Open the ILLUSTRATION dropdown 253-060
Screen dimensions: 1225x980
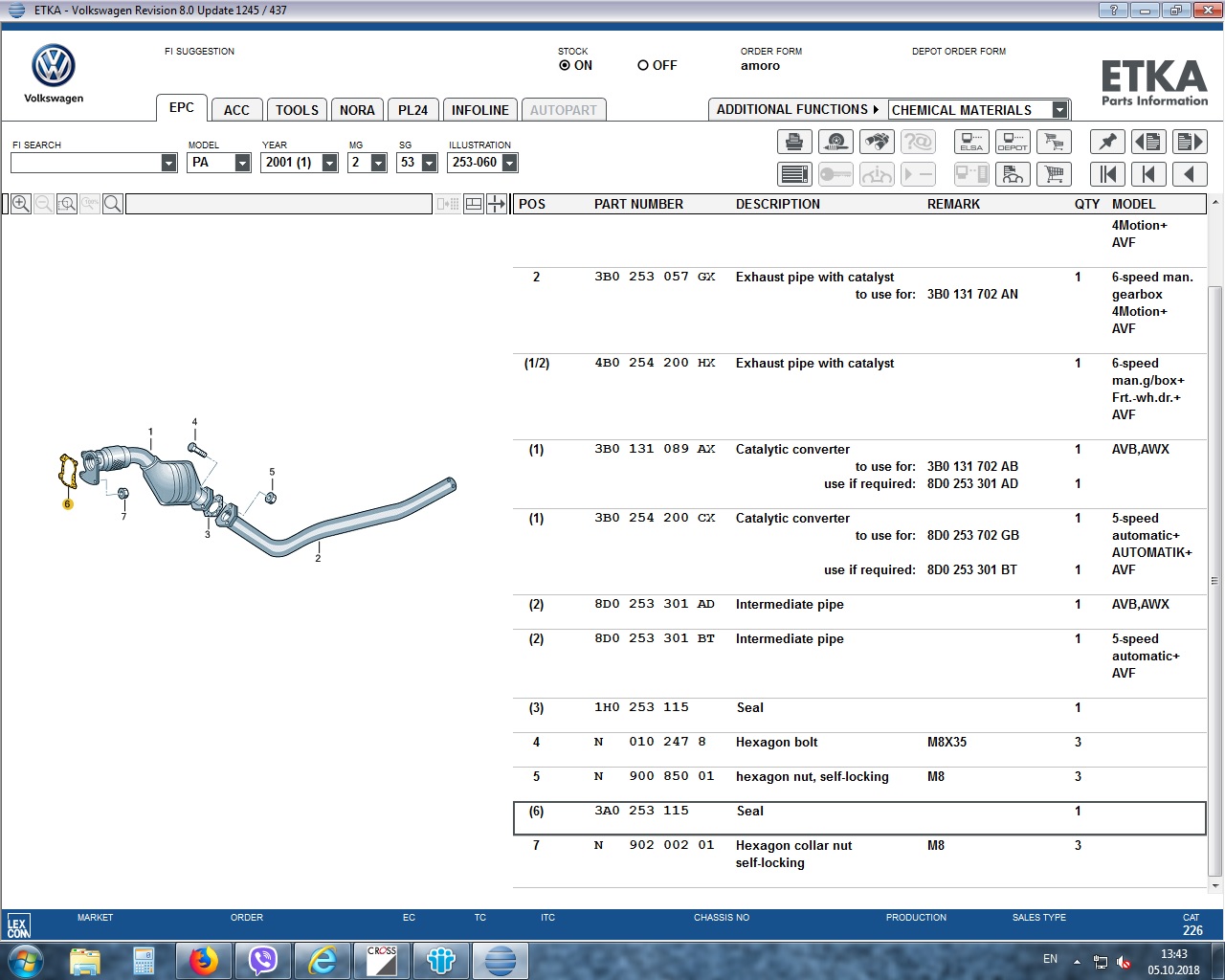[x=509, y=164]
